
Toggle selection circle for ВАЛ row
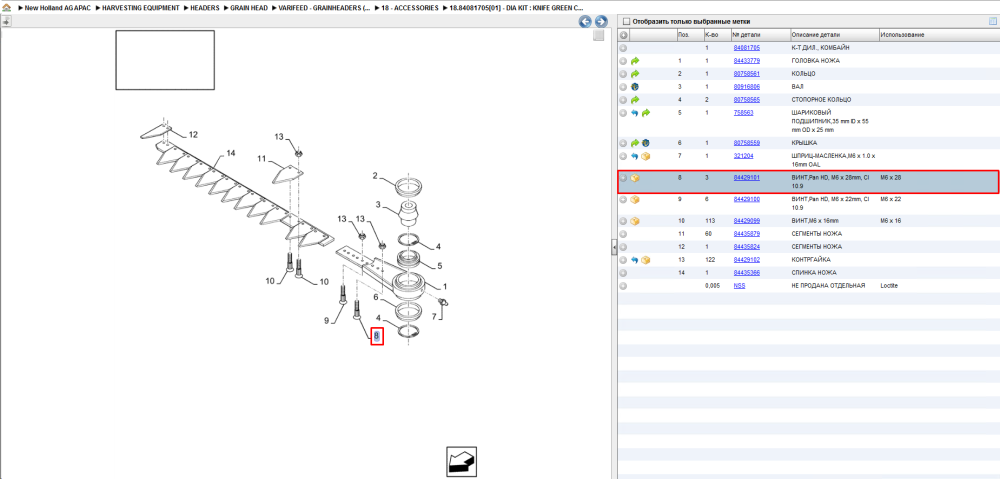pos(624,86)
